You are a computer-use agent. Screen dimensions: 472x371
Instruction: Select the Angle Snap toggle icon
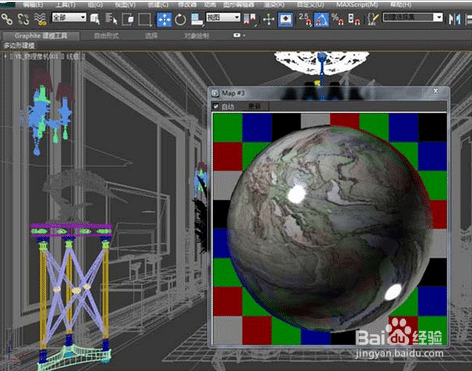click(321, 19)
